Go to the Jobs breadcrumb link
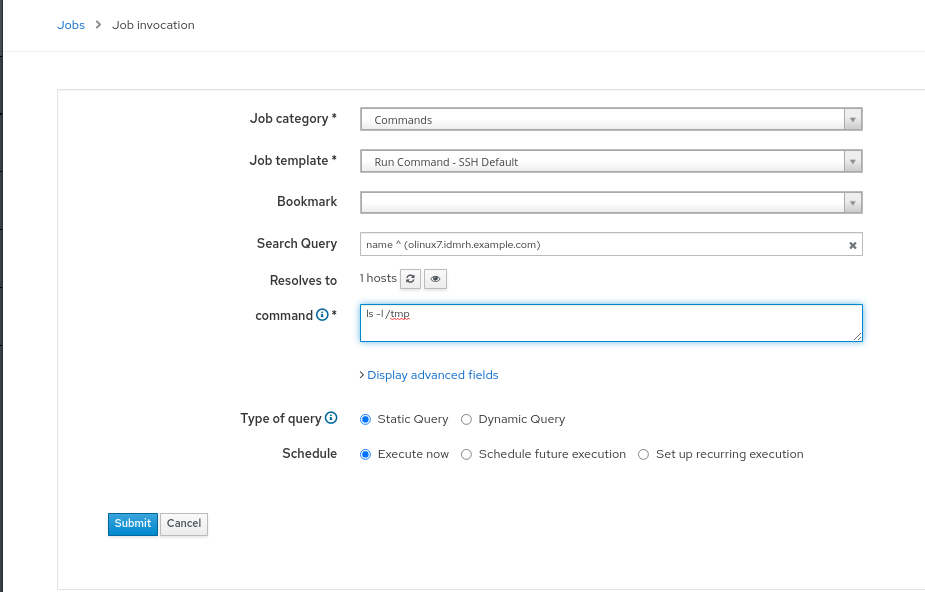 pyautogui.click(x=71, y=25)
